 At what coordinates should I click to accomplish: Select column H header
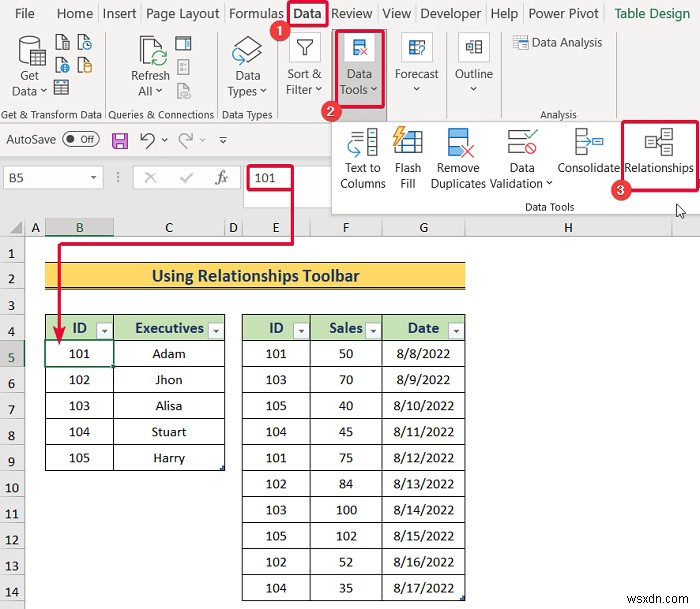(568, 228)
